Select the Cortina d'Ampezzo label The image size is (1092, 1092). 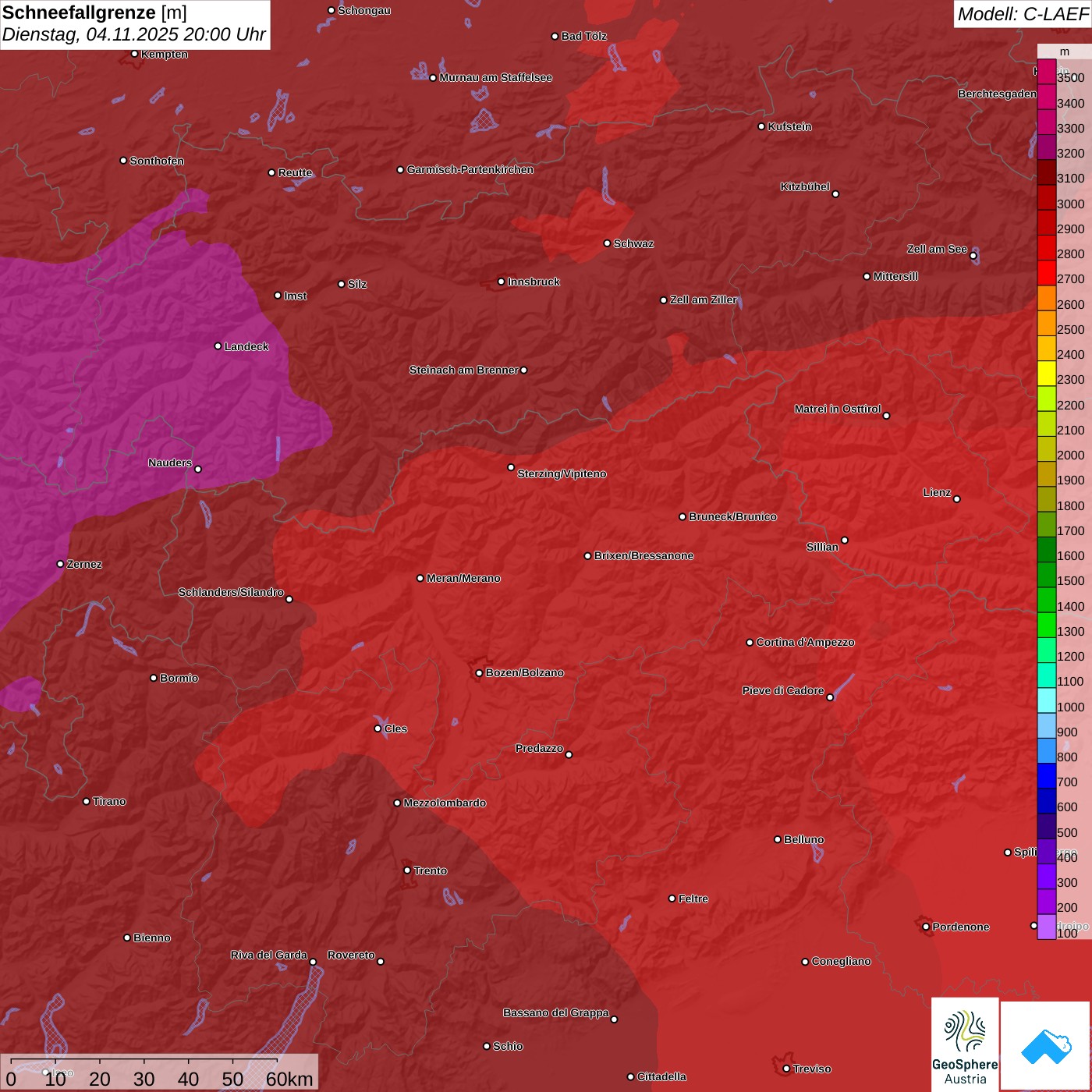pyautogui.click(x=806, y=642)
